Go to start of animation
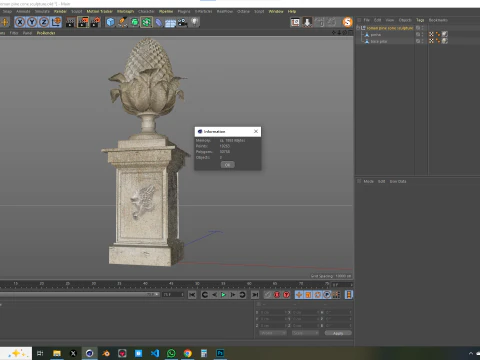480x360 pixels. click(x=192, y=295)
